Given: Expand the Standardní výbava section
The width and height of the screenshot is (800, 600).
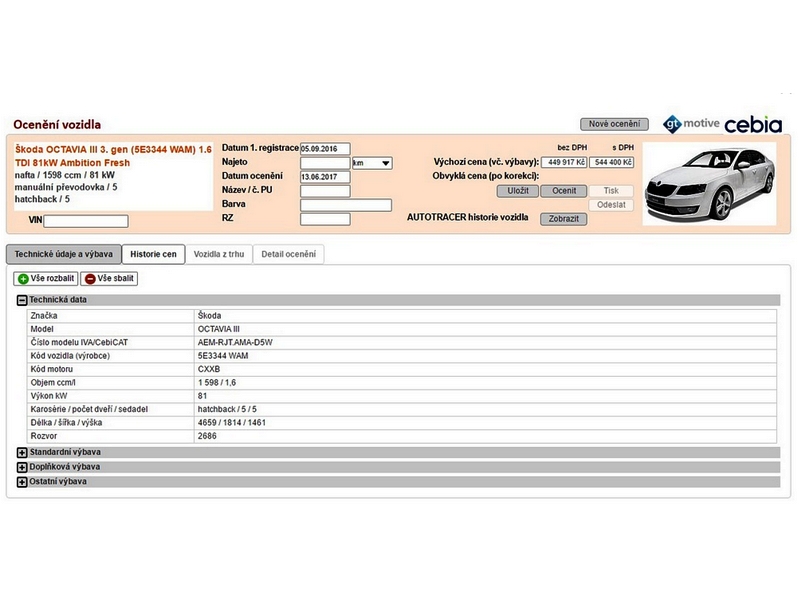Looking at the screenshot, I should pos(22,453).
